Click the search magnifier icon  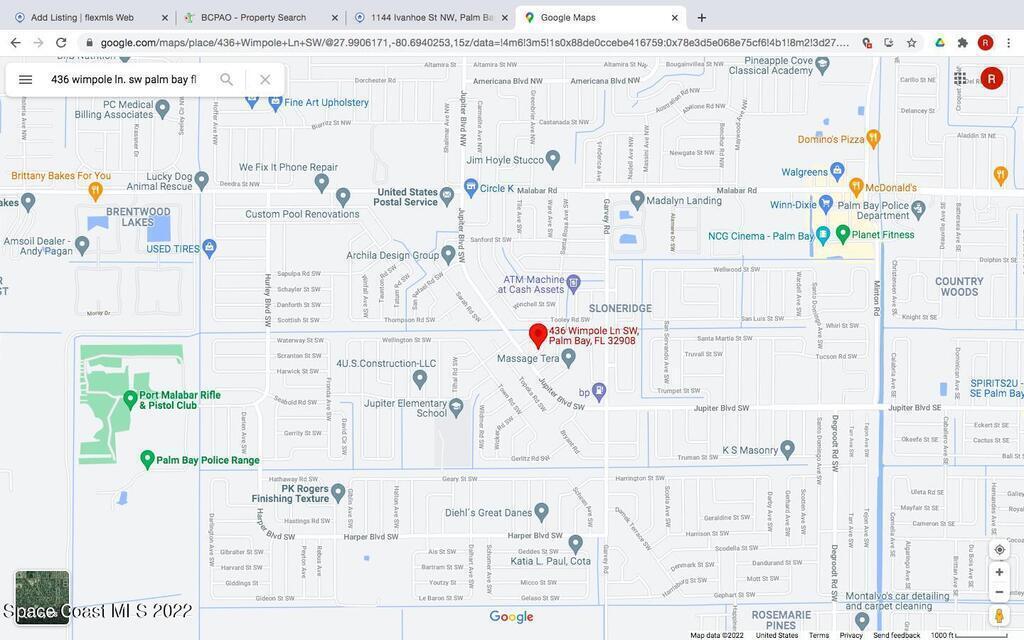point(226,80)
